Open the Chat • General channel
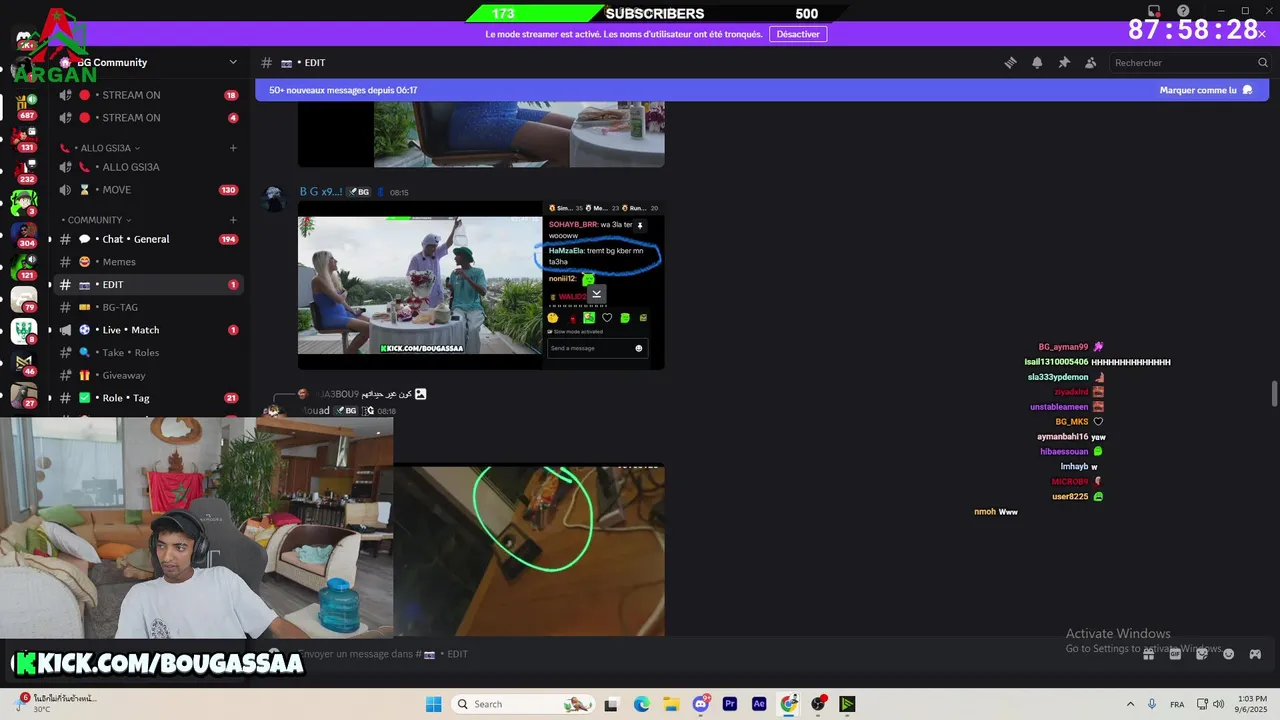The width and height of the screenshot is (1280, 720). (148, 239)
